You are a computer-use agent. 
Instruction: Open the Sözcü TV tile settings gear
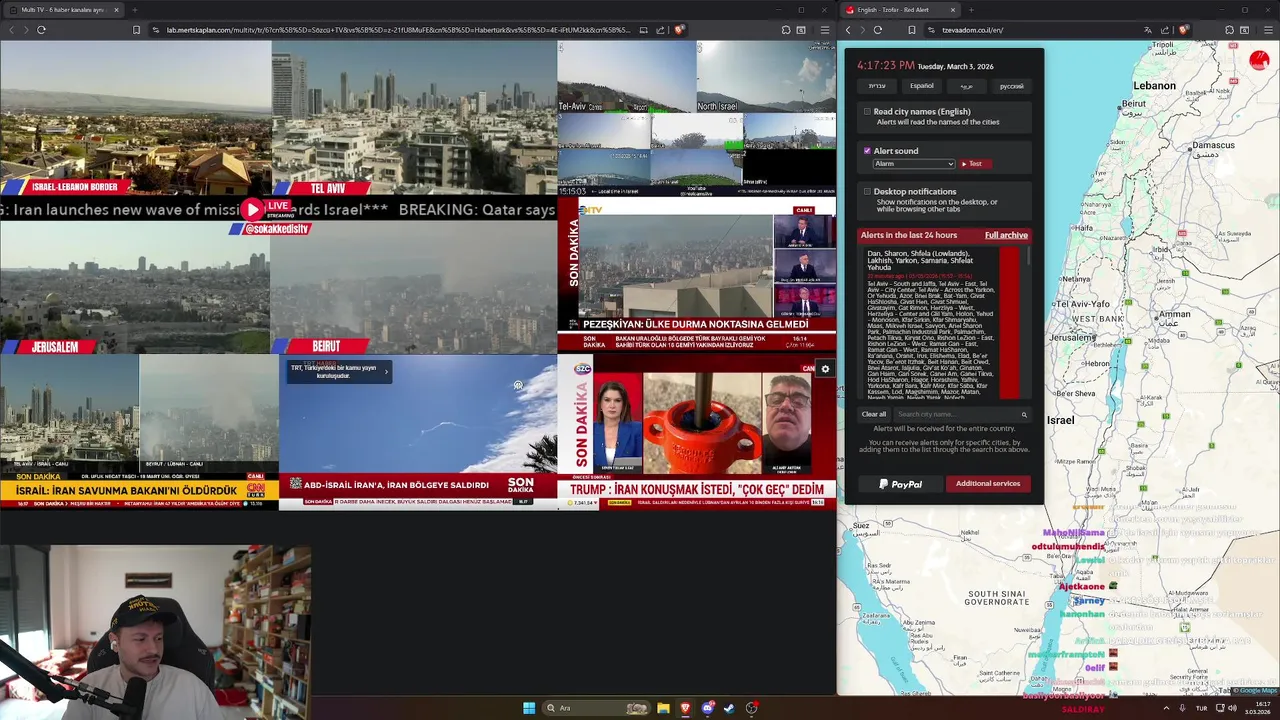tap(825, 369)
